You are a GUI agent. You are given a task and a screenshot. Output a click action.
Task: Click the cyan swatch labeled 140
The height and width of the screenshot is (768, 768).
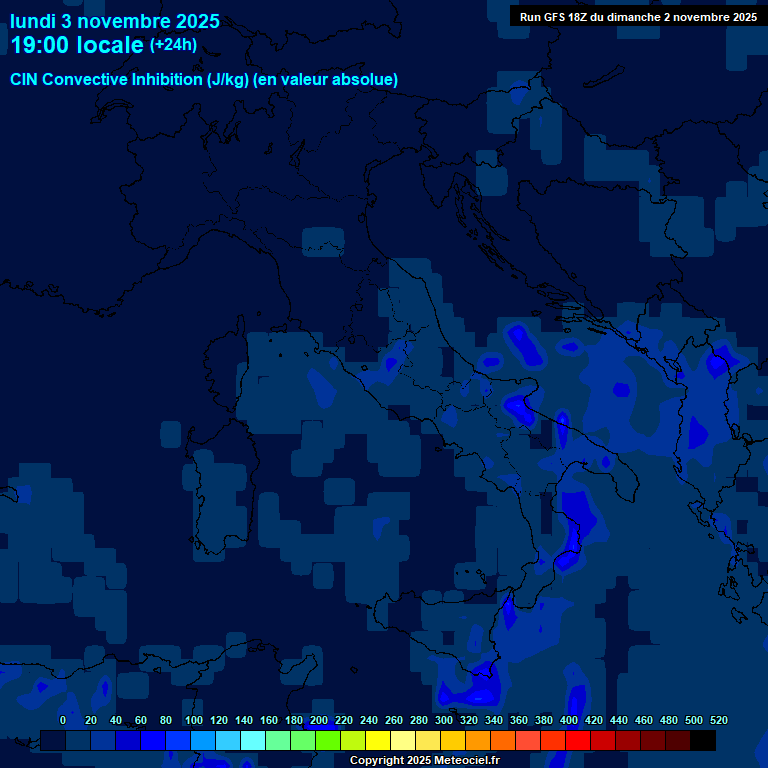[x=253, y=741]
